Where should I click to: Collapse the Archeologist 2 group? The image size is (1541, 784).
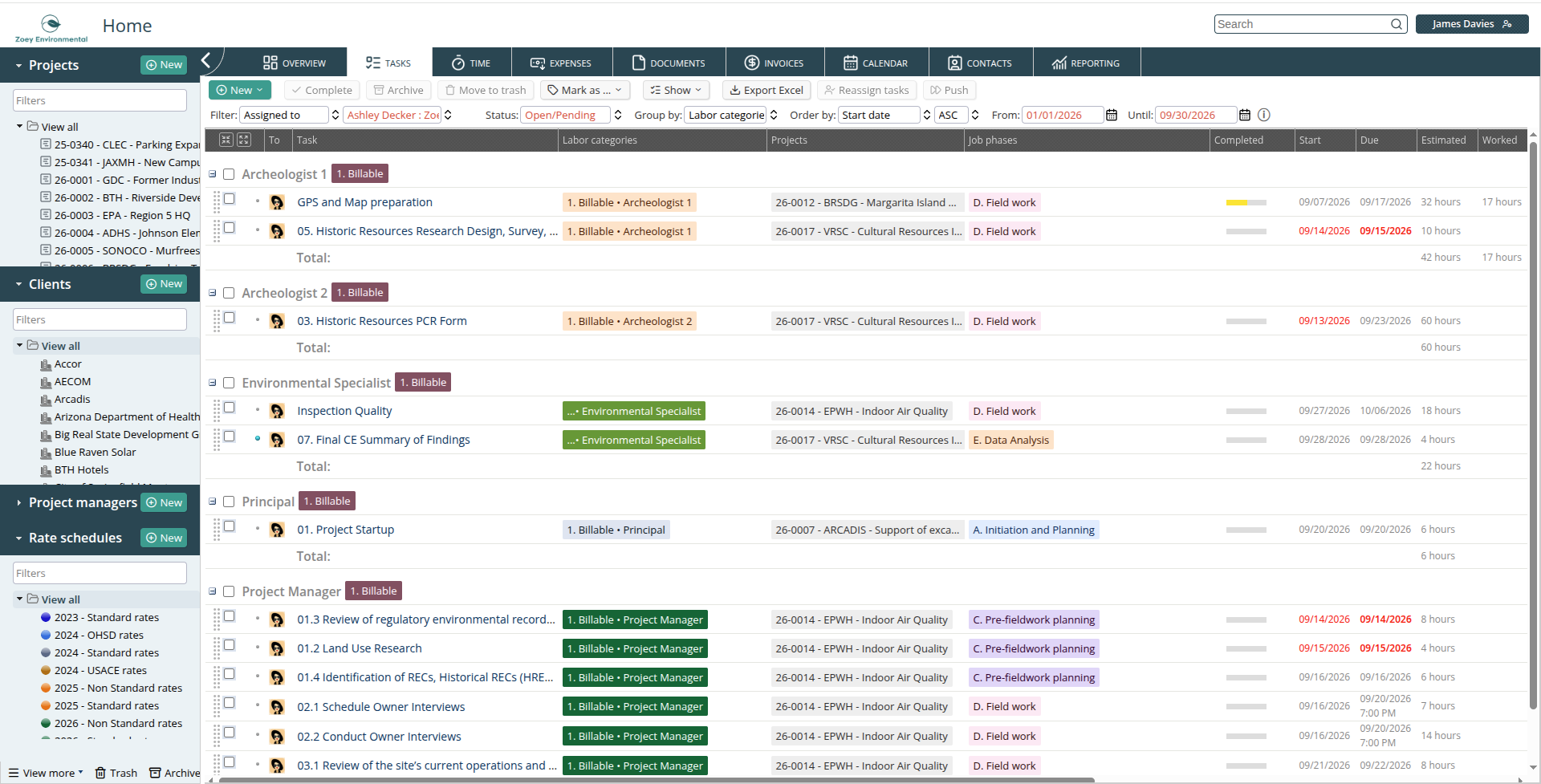tap(213, 293)
